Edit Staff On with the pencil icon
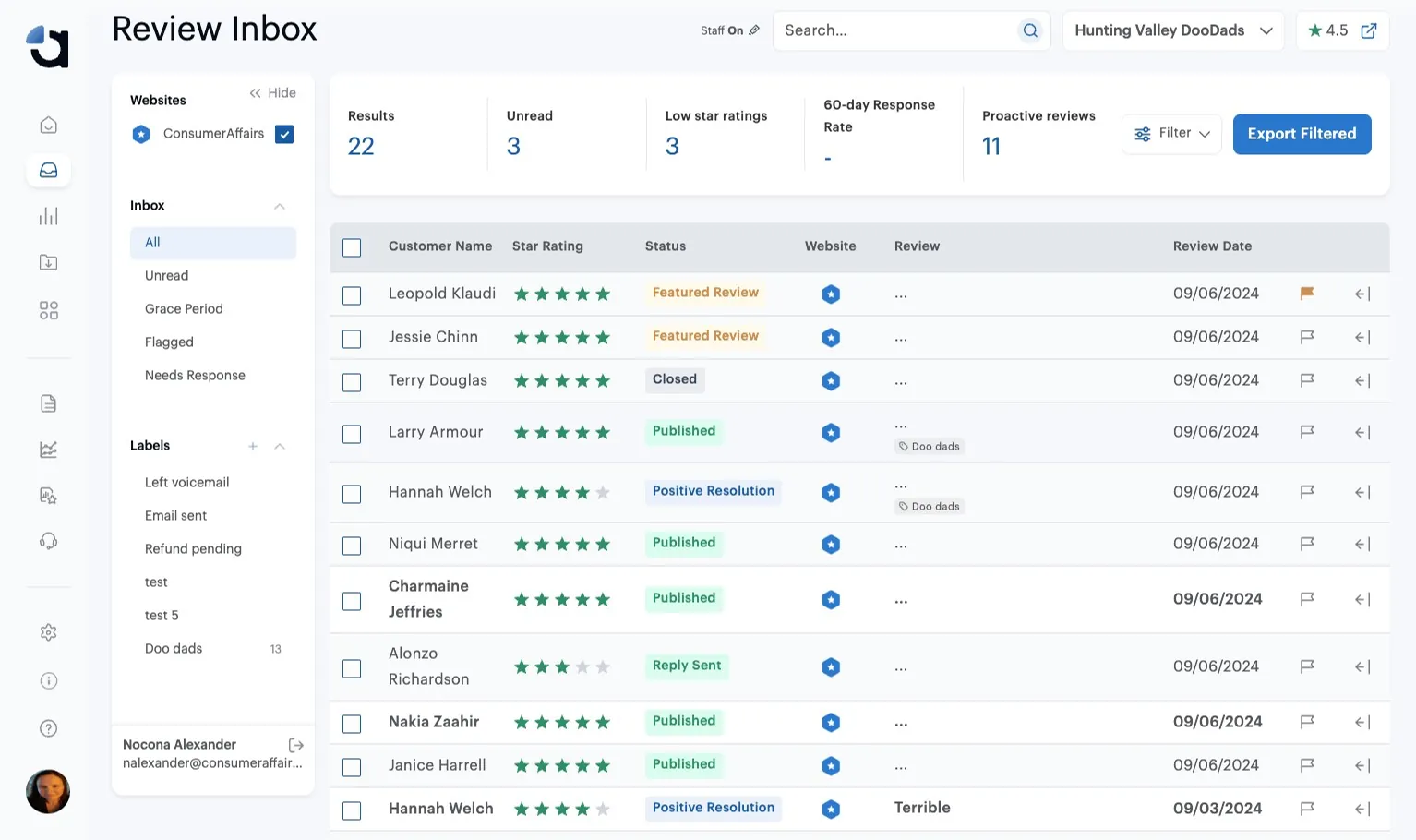1416x840 pixels. click(x=754, y=30)
